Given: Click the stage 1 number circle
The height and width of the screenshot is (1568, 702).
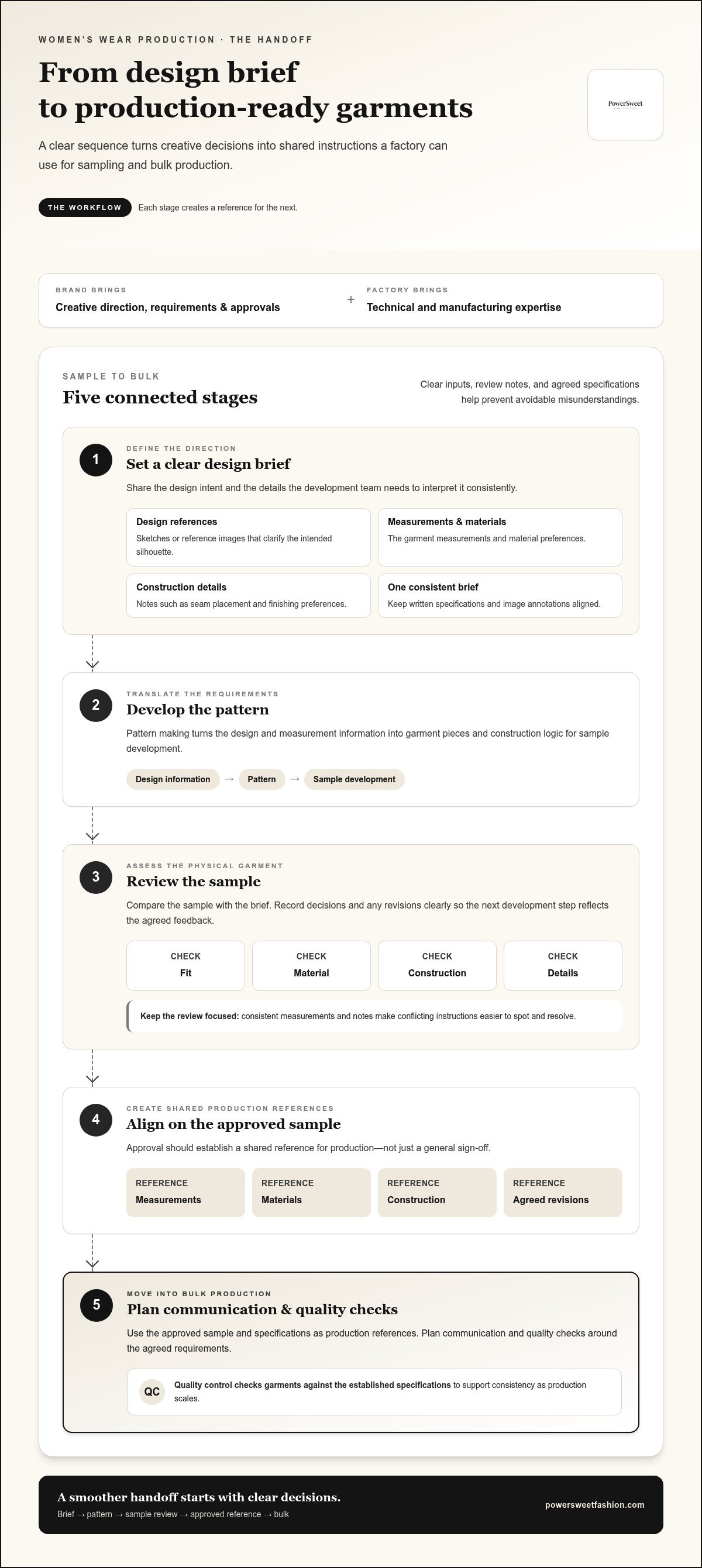Looking at the screenshot, I should 95,460.
